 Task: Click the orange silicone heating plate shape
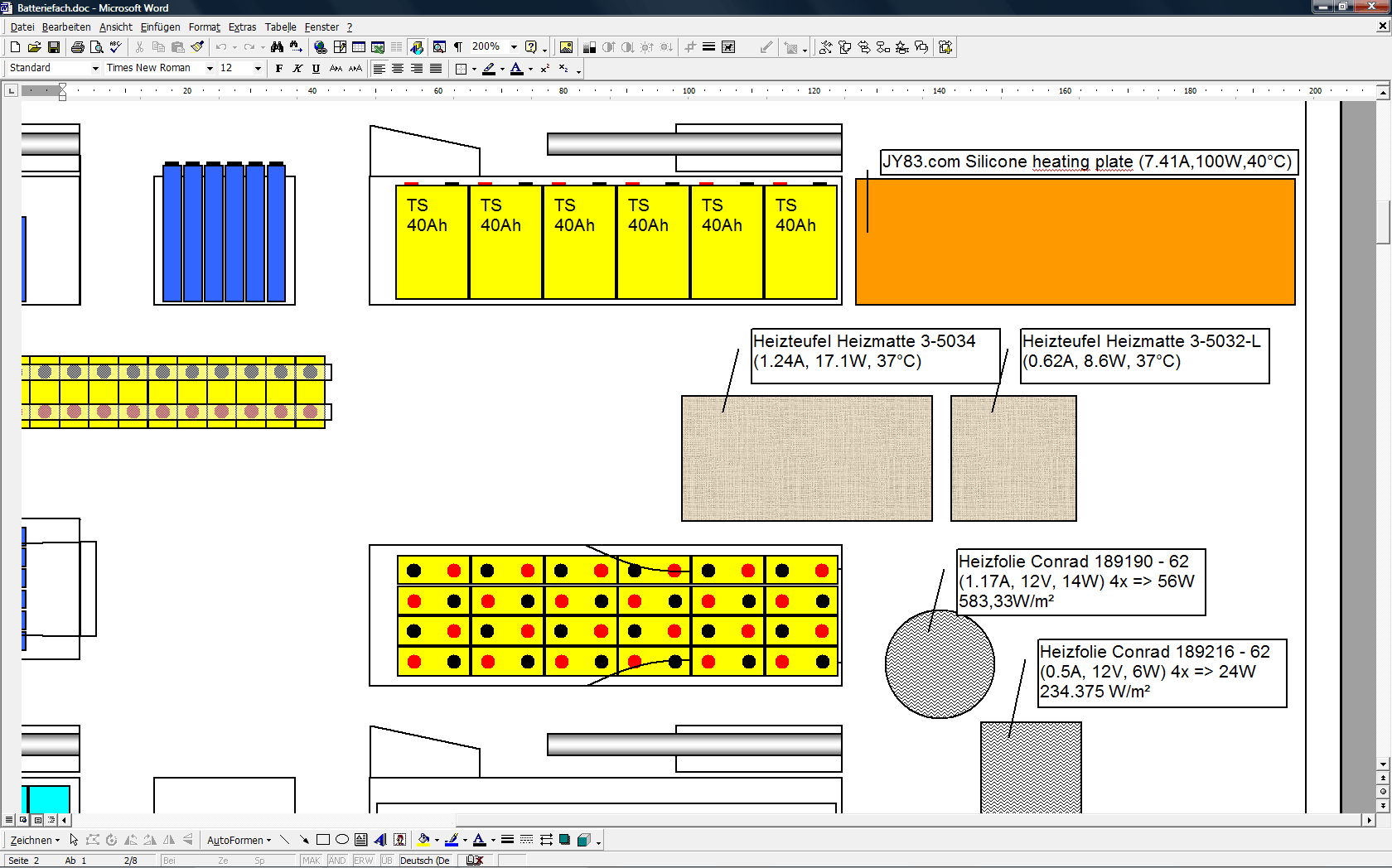(1077, 248)
